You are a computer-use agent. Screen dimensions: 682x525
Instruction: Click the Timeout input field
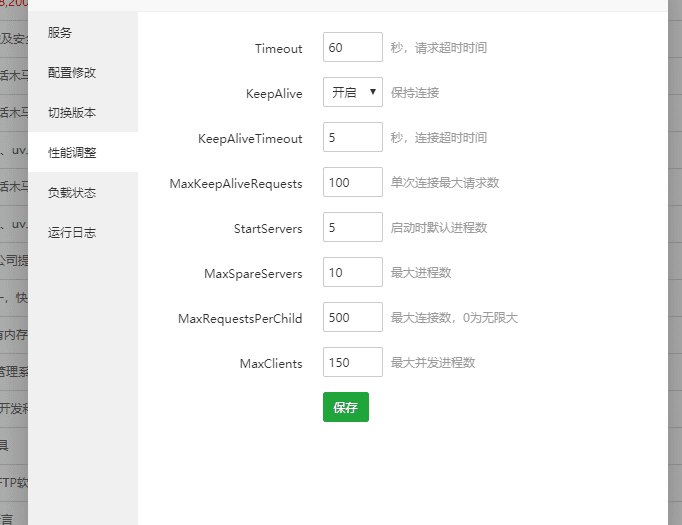[x=352, y=47]
